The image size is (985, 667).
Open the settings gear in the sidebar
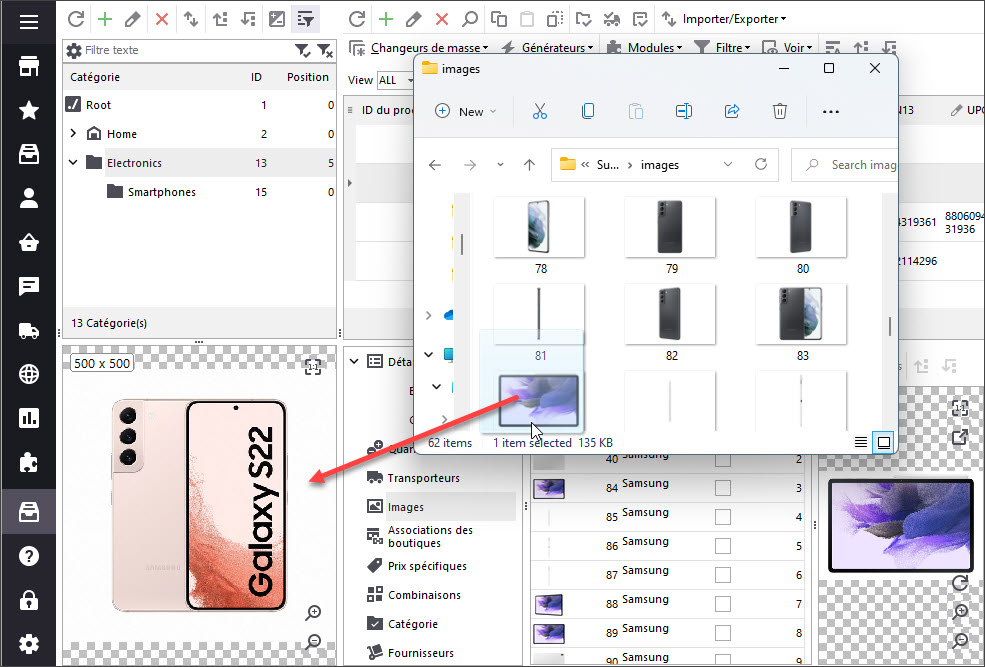(29, 644)
